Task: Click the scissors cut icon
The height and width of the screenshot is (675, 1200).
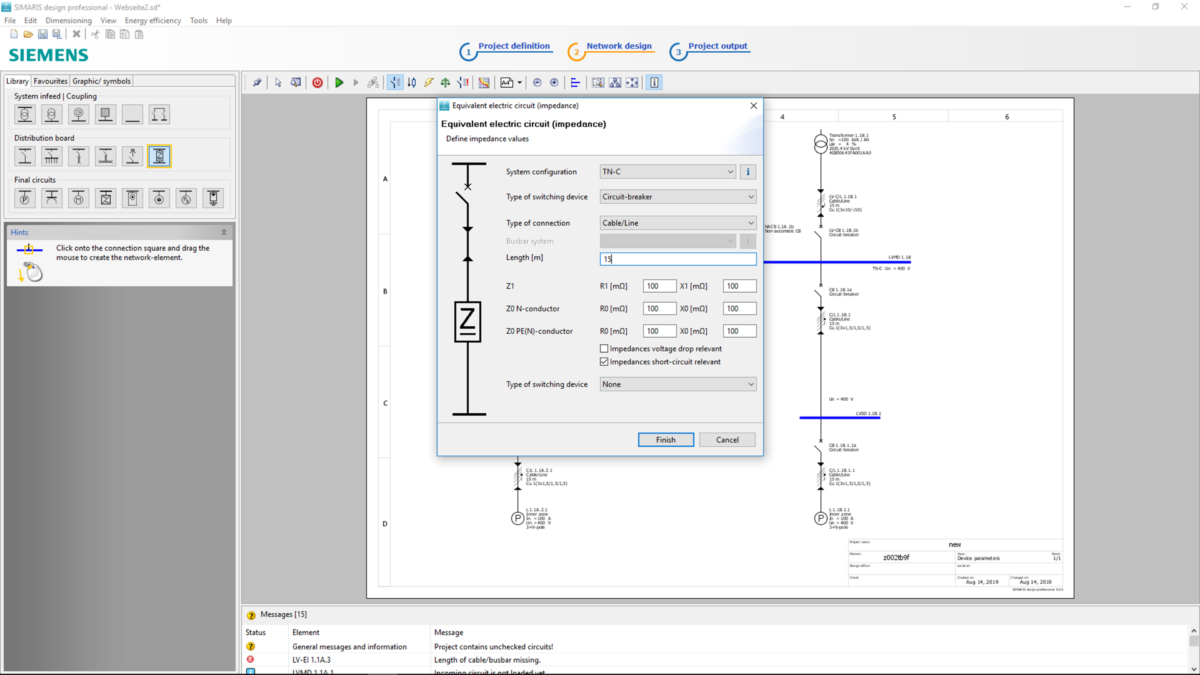Action: (96, 34)
